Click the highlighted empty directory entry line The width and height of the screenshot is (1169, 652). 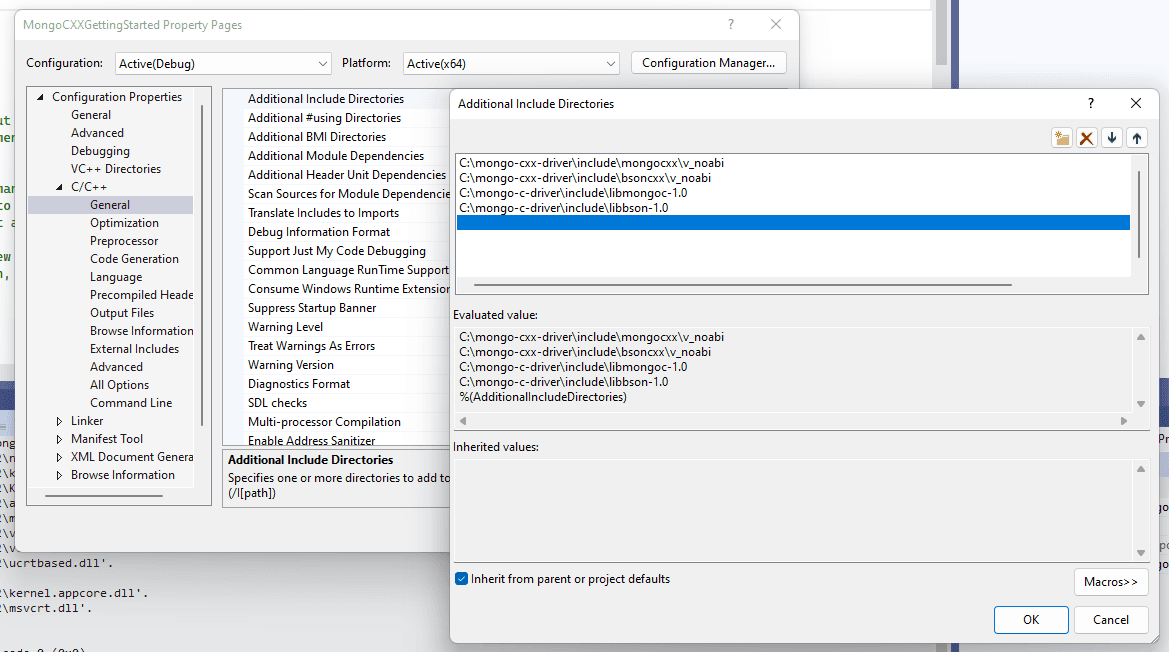[792, 223]
